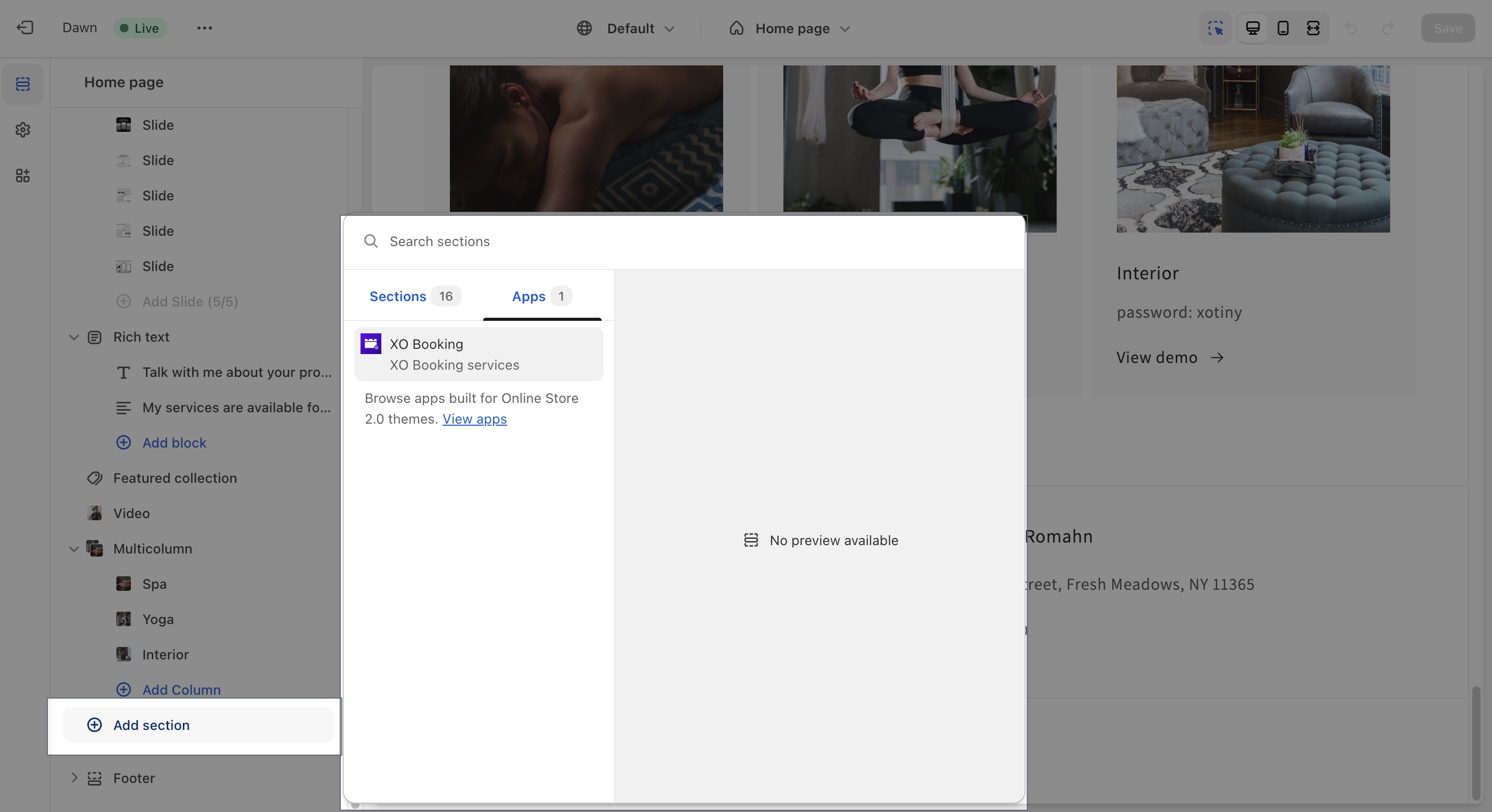Open Theme settings via gear icon

tap(22, 130)
